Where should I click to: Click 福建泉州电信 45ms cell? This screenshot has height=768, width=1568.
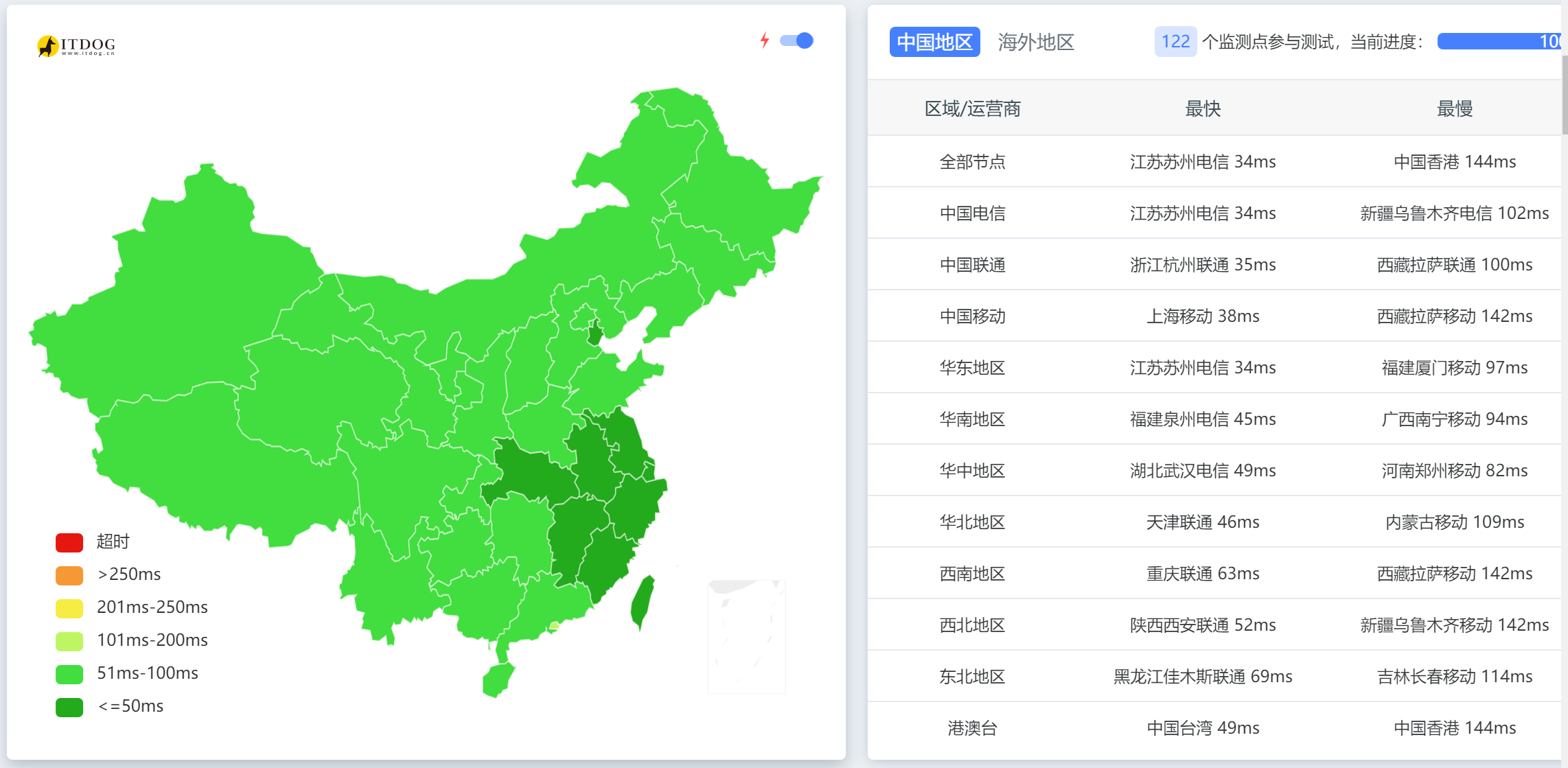click(1203, 419)
